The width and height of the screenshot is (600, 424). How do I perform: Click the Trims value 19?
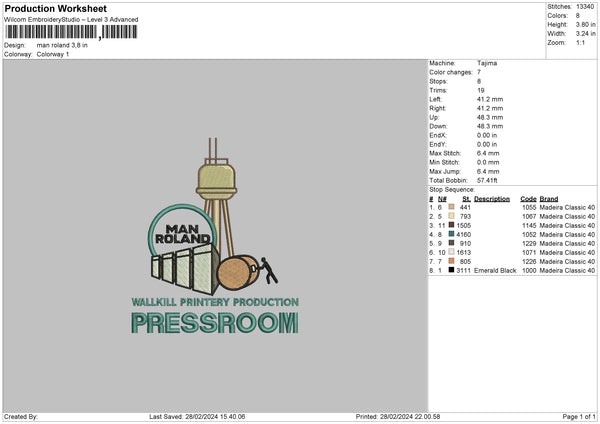[x=481, y=90]
